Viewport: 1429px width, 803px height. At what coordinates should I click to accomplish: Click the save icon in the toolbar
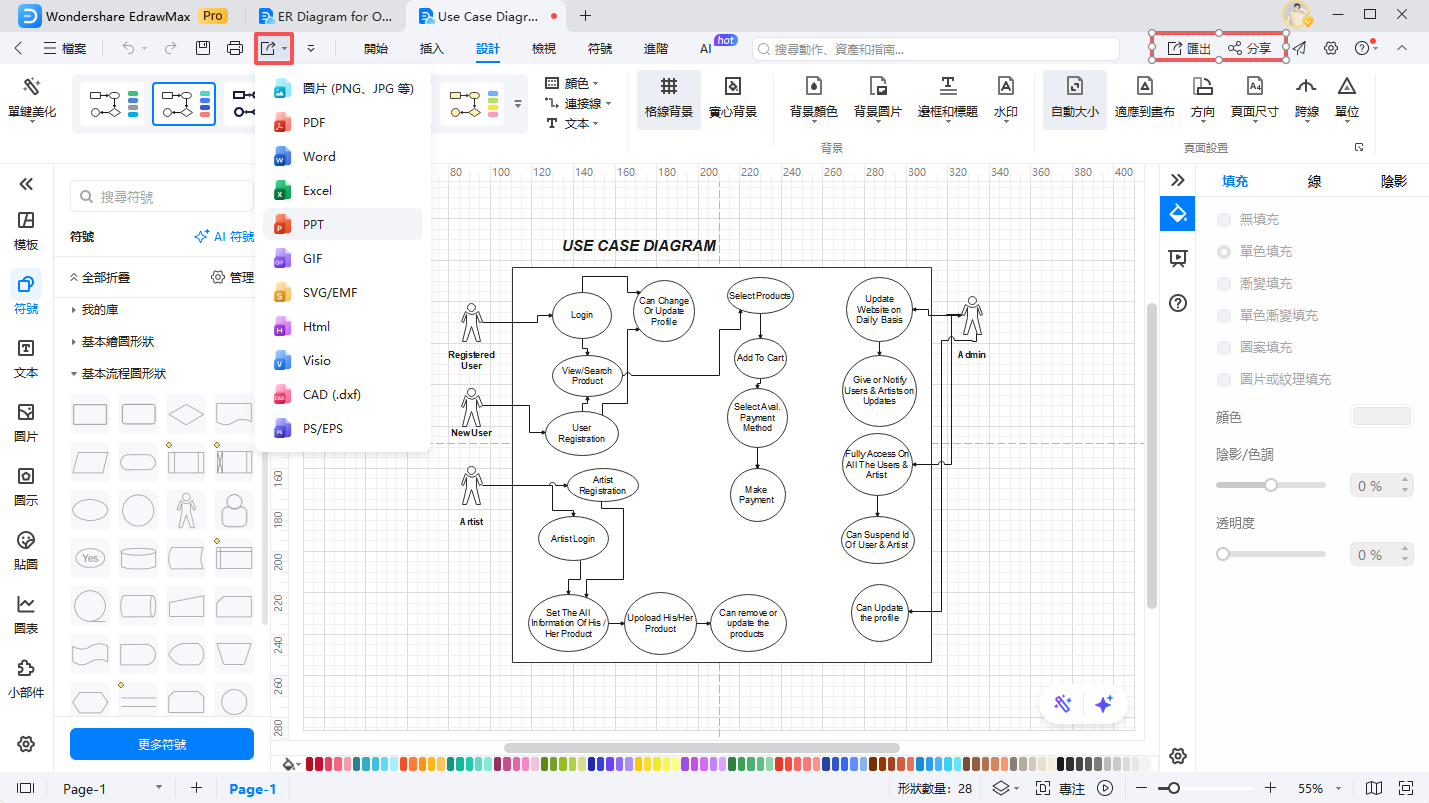[x=203, y=48]
